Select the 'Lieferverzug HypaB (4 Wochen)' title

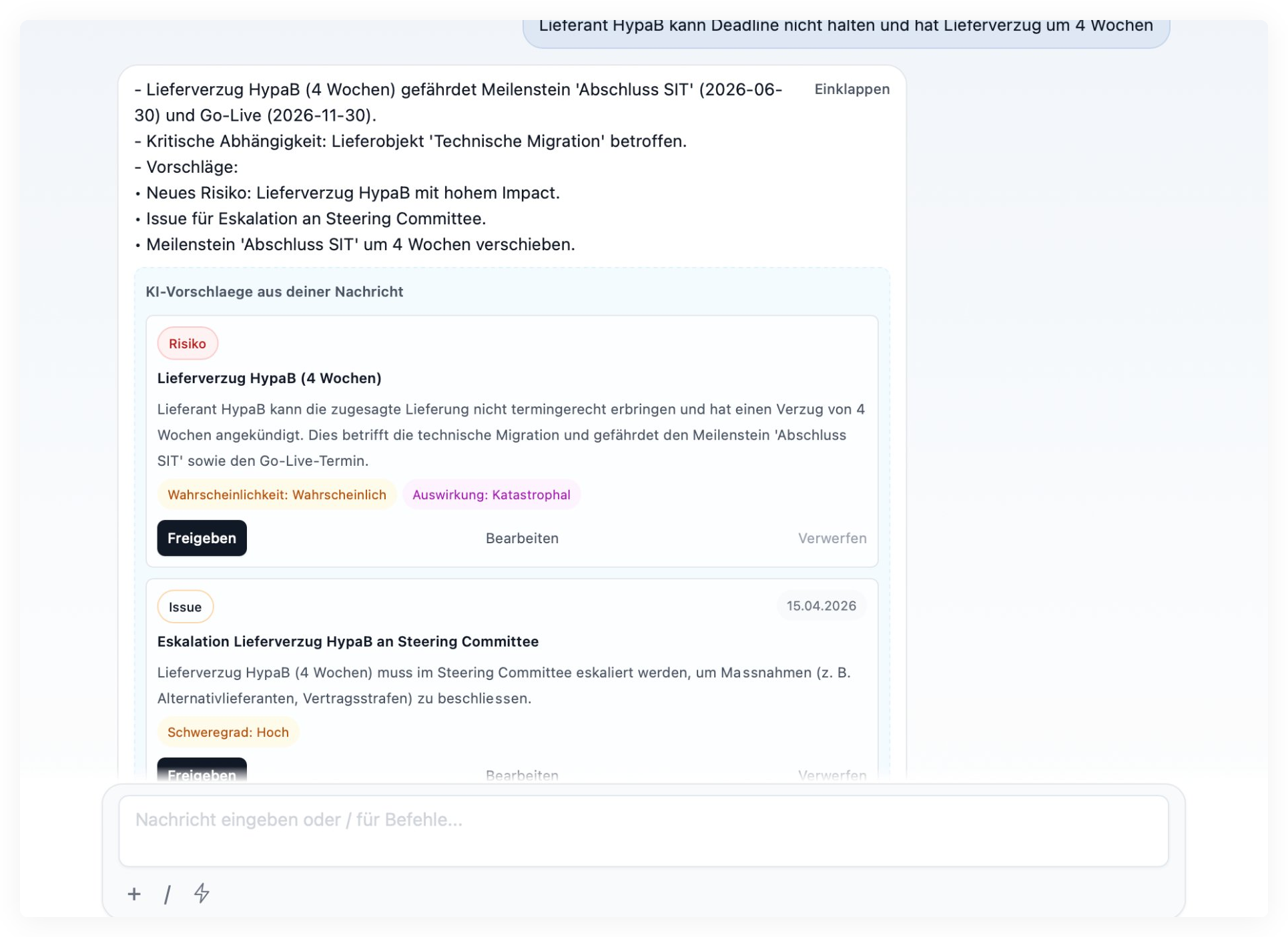(x=269, y=378)
